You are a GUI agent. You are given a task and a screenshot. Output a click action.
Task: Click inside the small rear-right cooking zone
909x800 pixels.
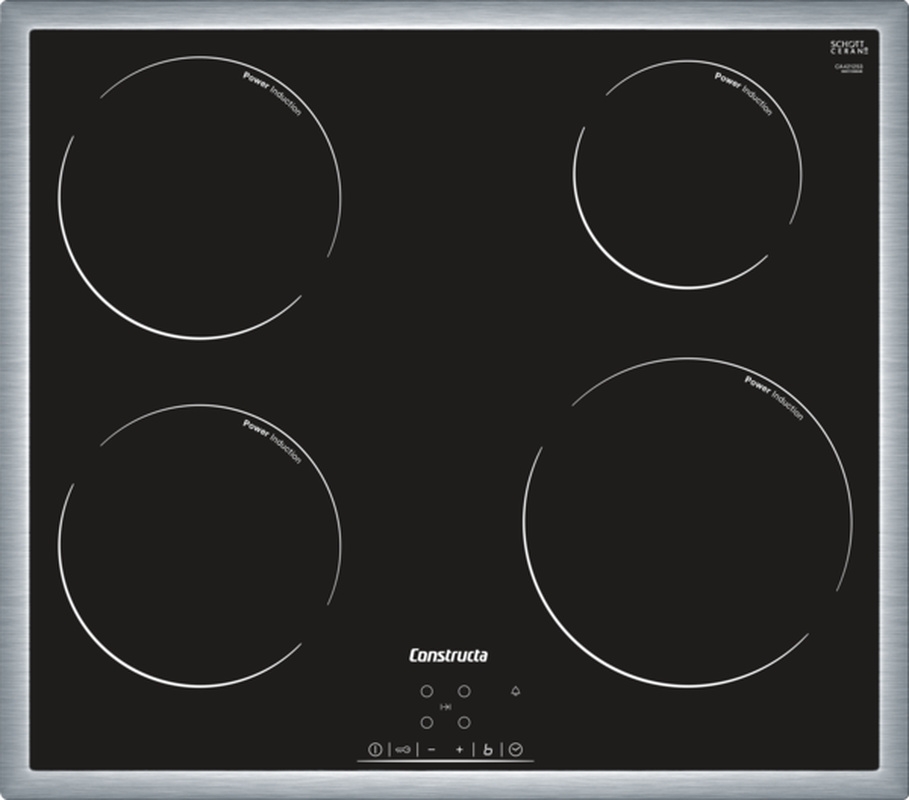point(687,175)
